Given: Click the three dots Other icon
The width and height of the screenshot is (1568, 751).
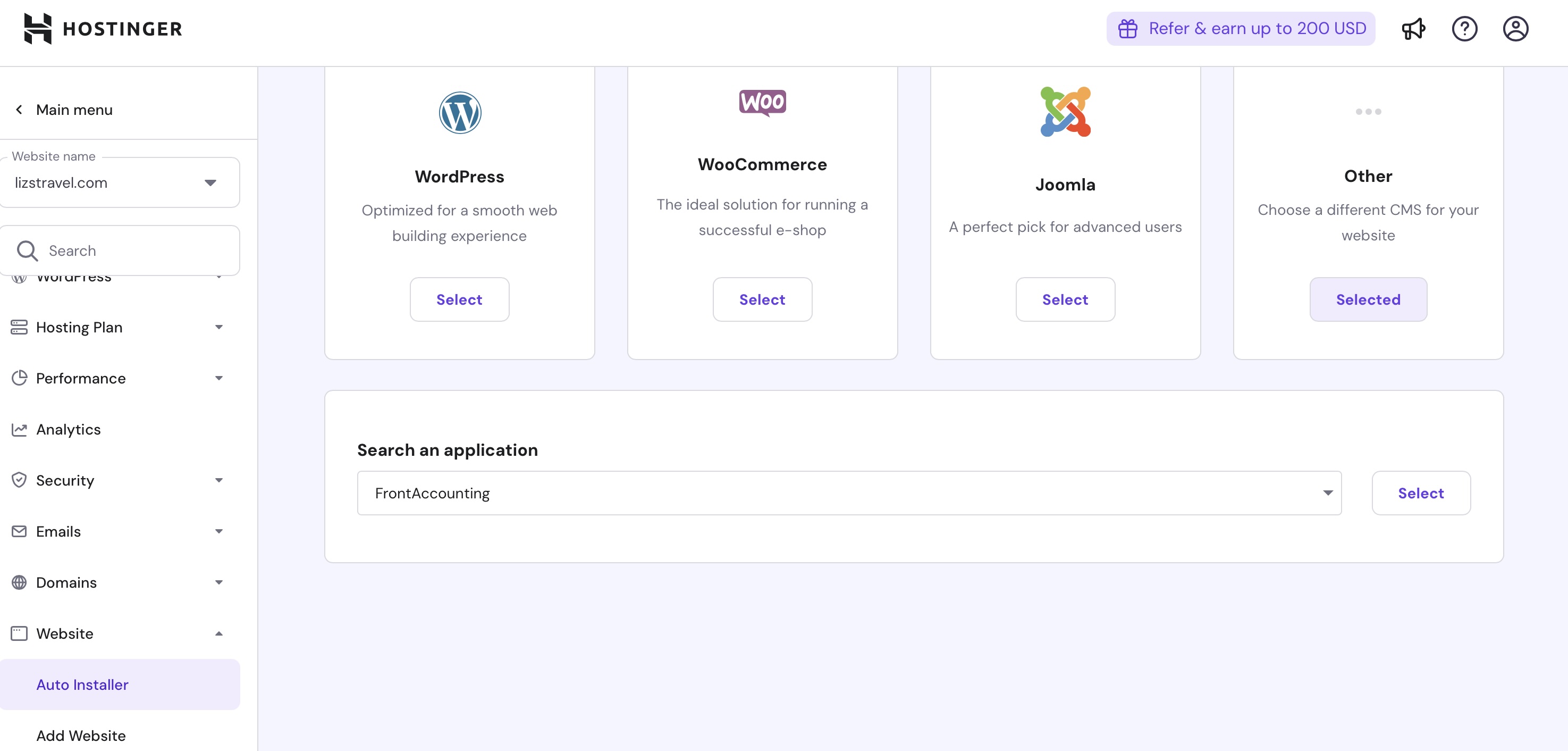Looking at the screenshot, I should coord(1368,112).
